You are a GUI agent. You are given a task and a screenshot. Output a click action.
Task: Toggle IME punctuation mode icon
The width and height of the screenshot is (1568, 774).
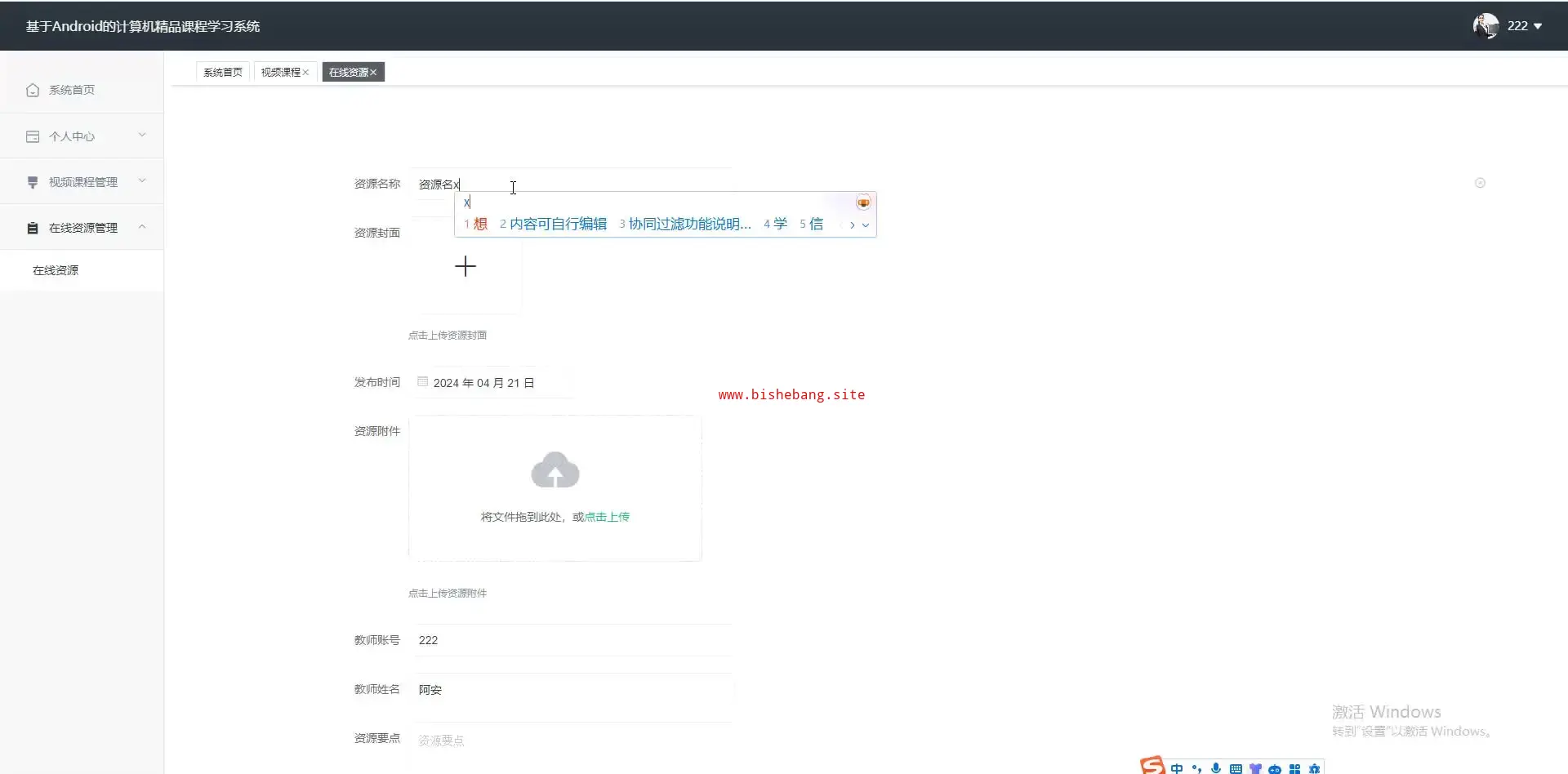click(x=1196, y=768)
